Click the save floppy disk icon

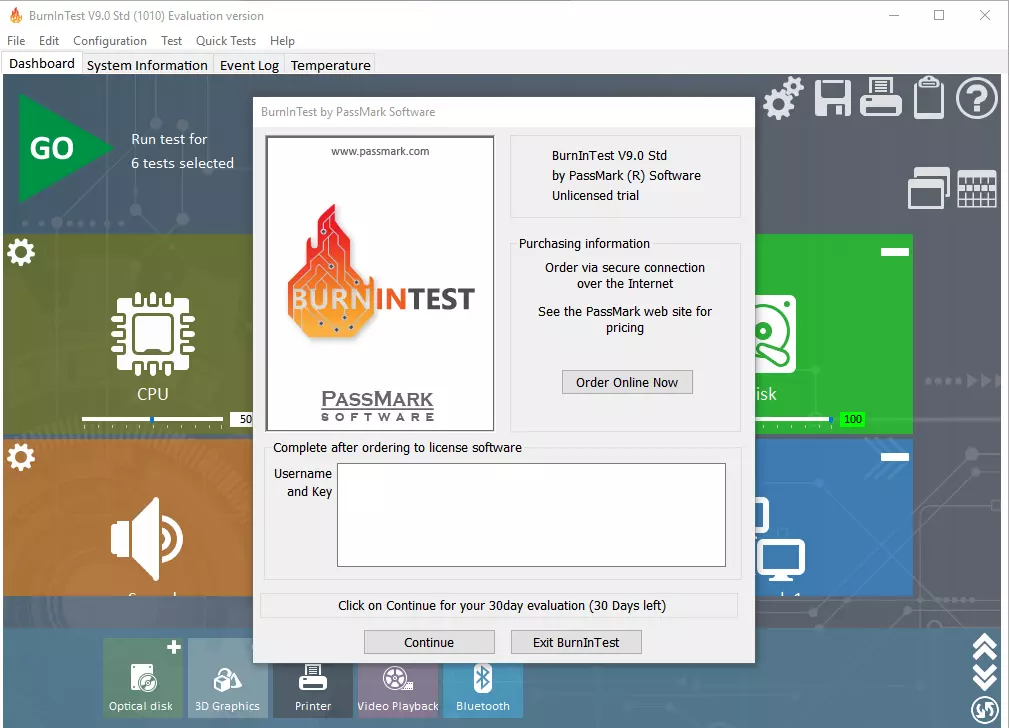[x=832, y=98]
